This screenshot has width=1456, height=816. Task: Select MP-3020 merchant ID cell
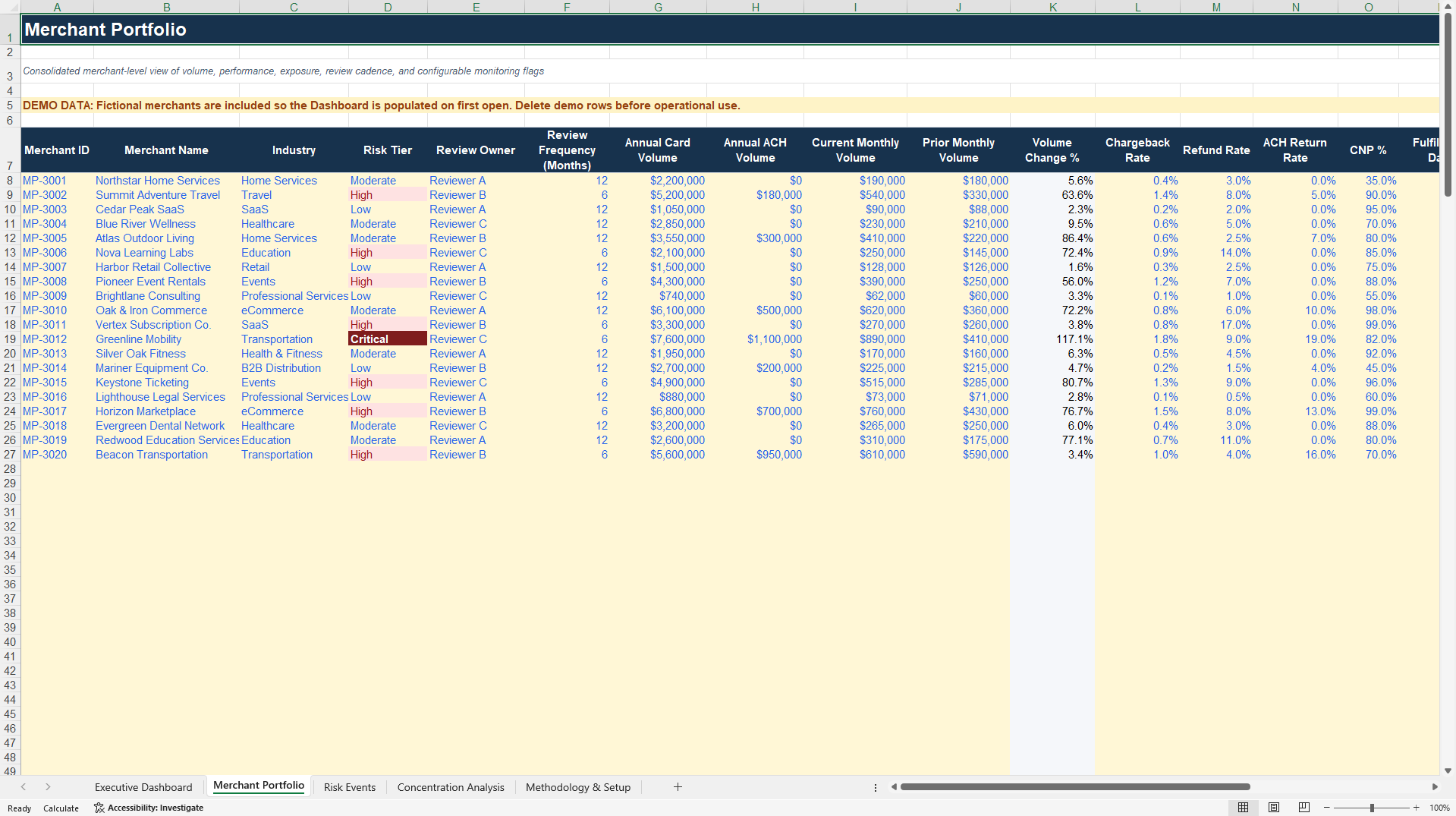[x=57, y=455]
